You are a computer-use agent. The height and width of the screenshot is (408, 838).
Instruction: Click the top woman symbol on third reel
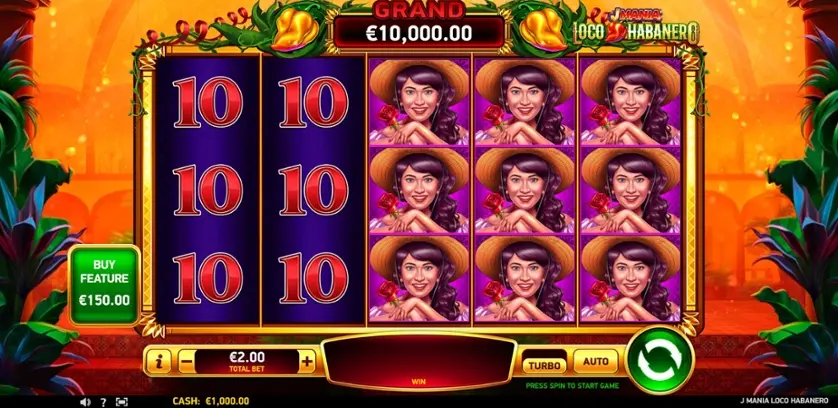419,102
